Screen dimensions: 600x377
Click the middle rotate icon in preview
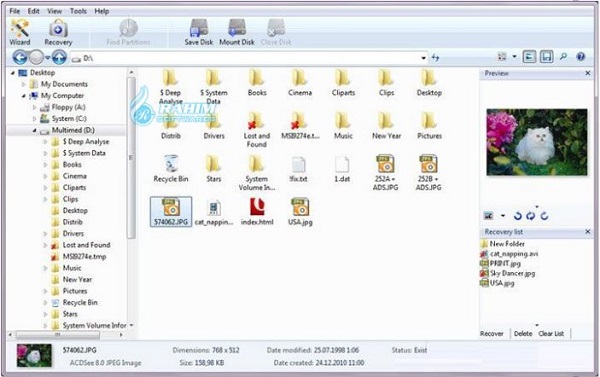click(530, 216)
